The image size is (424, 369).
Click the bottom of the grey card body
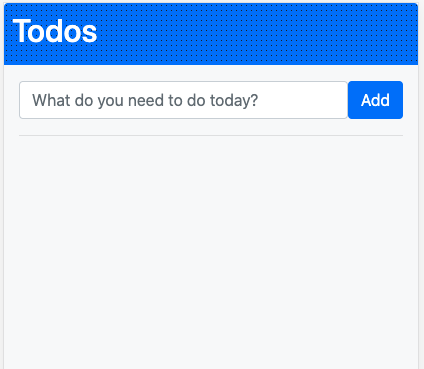[x=211, y=353]
